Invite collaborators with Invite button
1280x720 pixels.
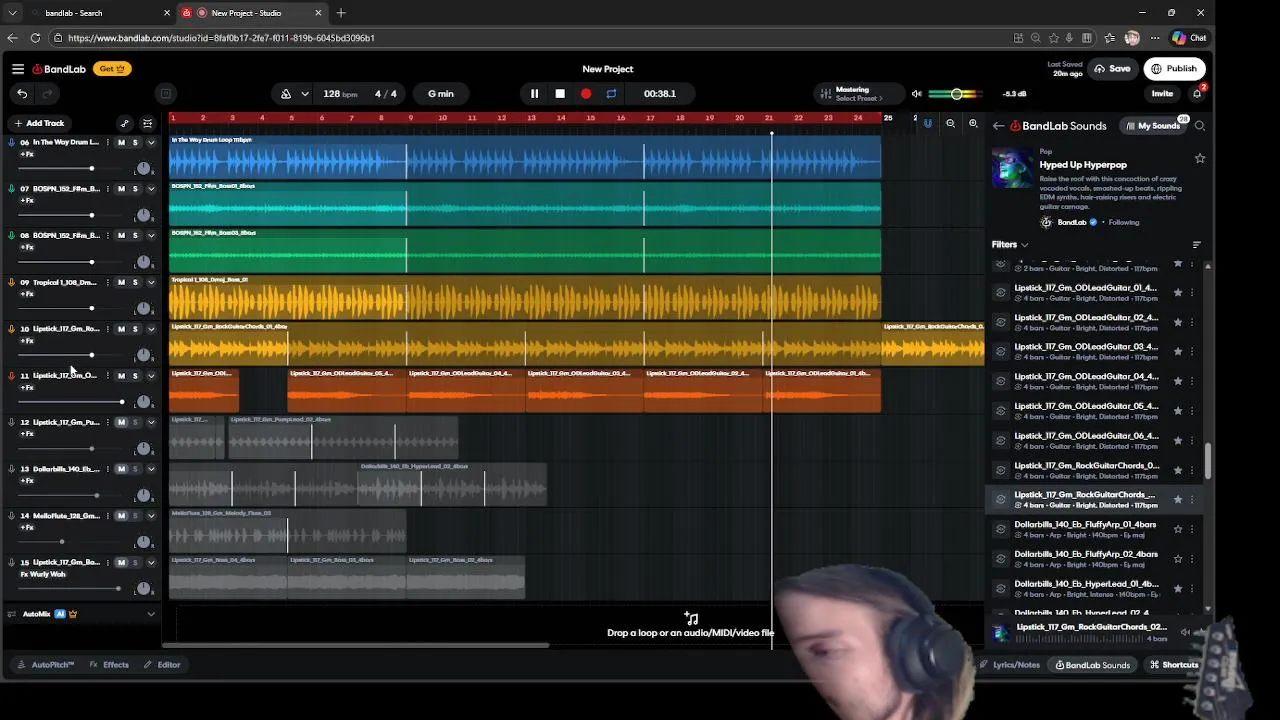[1162, 94]
